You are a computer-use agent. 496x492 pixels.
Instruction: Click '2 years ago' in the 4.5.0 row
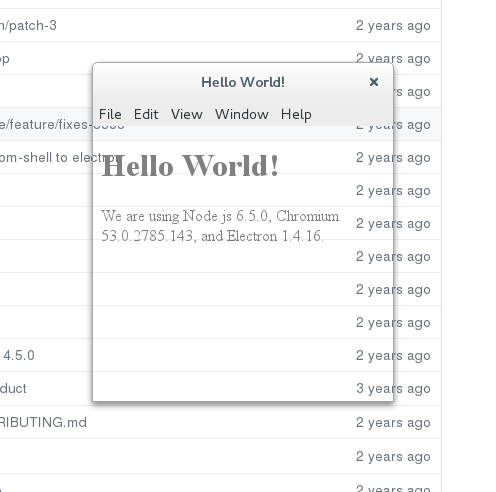tap(393, 356)
